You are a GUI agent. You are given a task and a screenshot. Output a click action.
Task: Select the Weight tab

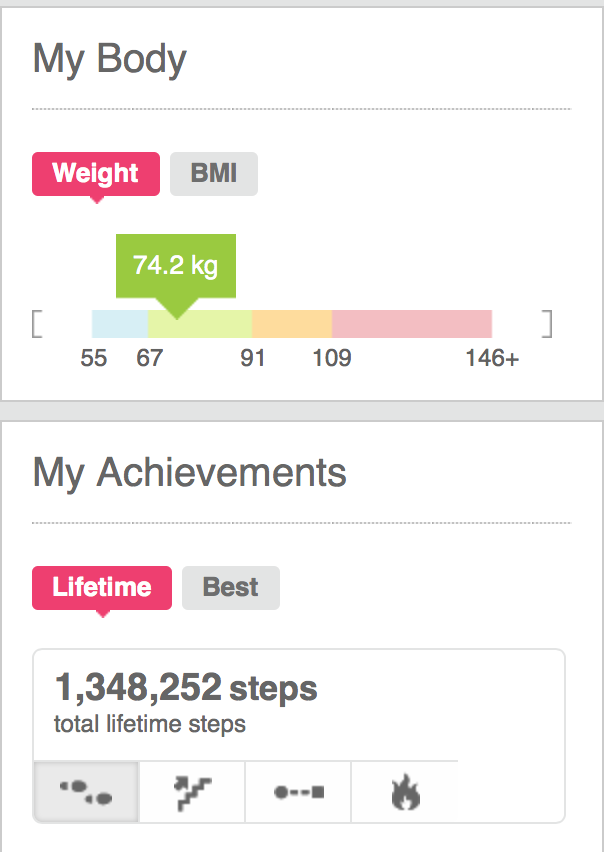tap(96, 173)
